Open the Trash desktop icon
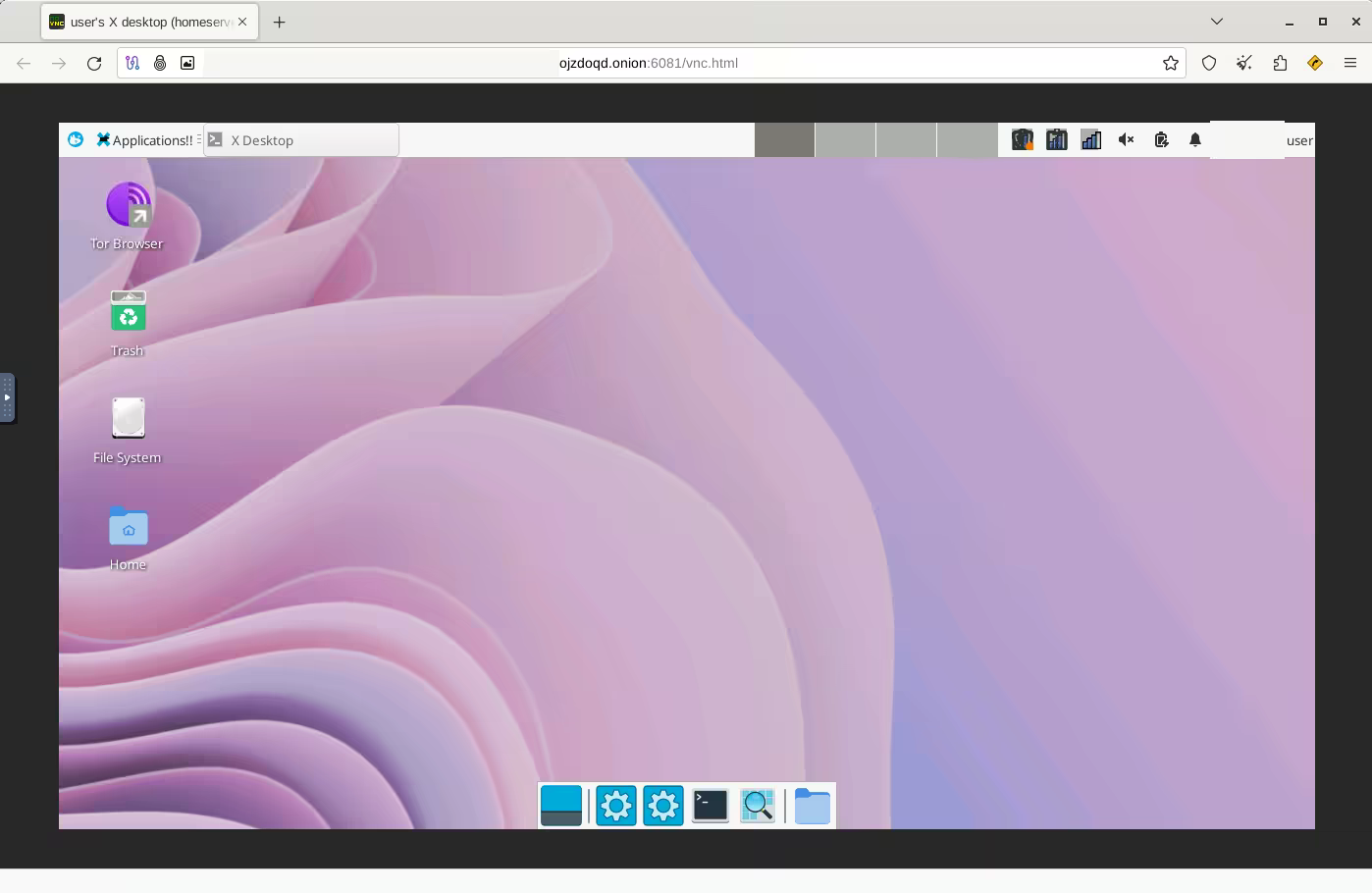The width and height of the screenshot is (1372, 893). pos(128,312)
